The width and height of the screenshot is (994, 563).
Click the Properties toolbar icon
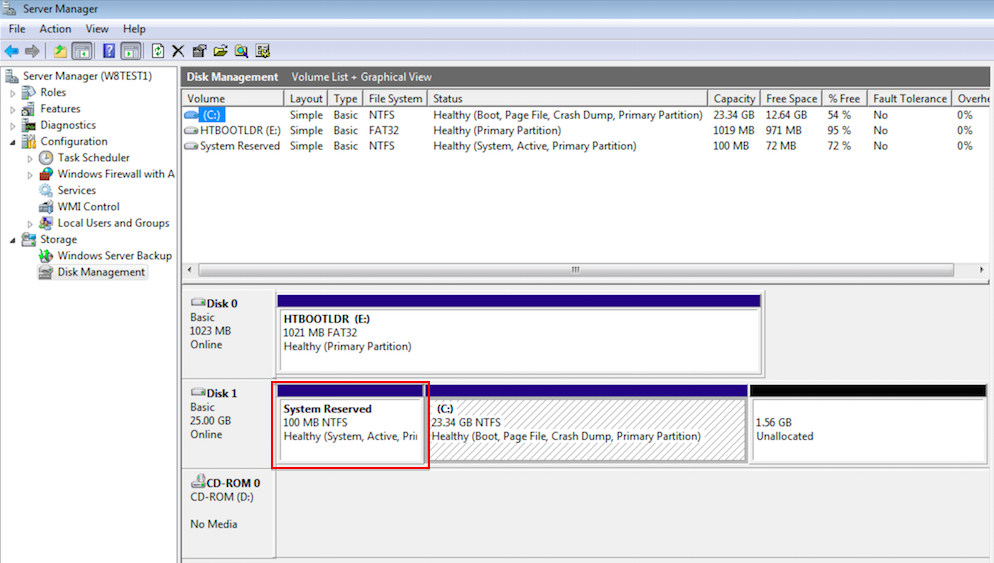[200, 51]
